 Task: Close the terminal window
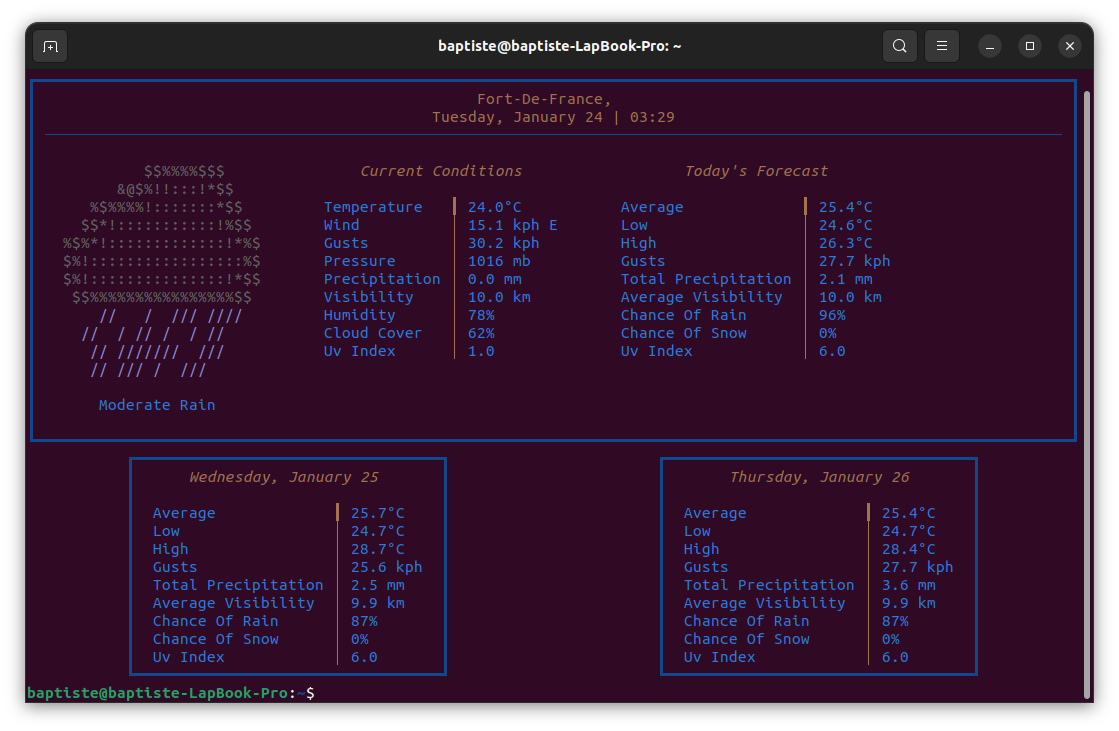click(1069, 46)
